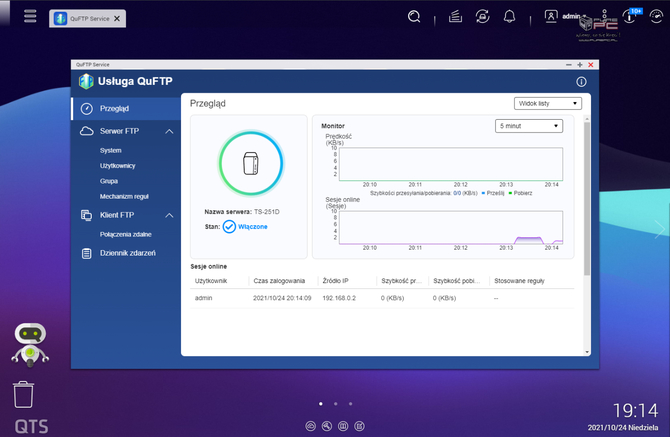The height and width of the screenshot is (437, 670).
Task: Open the trash can on desktop
Action: click(x=23, y=394)
